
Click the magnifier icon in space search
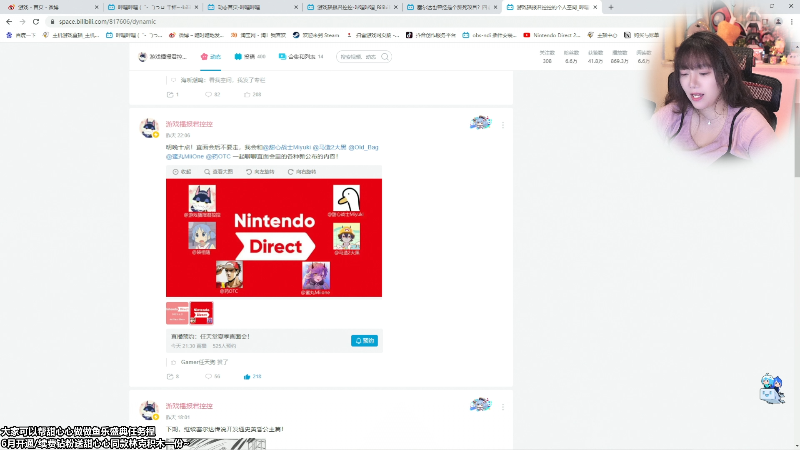coord(385,57)
